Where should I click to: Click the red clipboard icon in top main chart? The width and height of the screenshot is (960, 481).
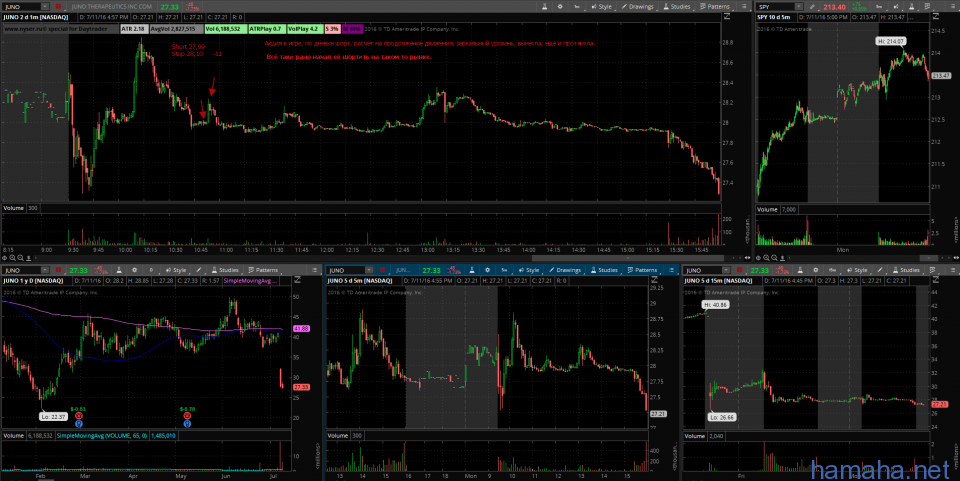58,7
